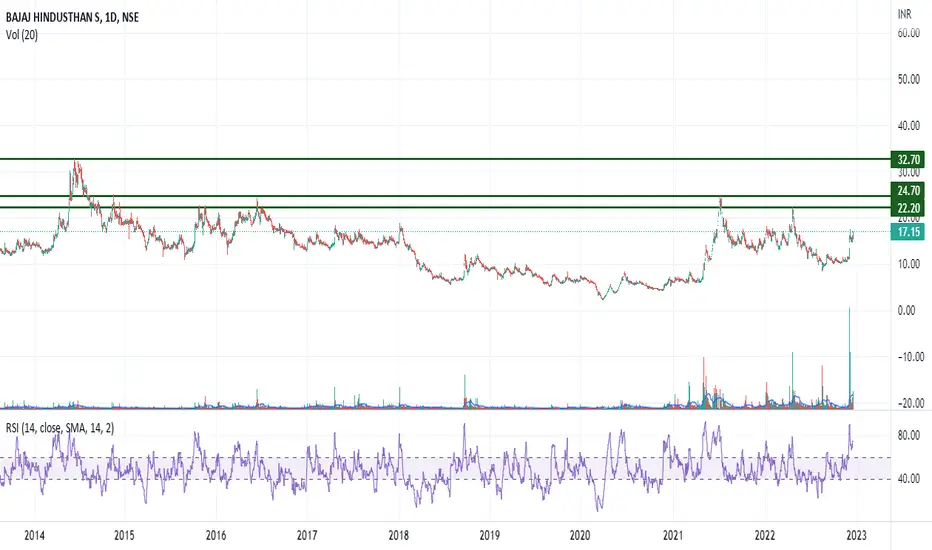Click the 2020 label on time axis

tap(580, 535)
